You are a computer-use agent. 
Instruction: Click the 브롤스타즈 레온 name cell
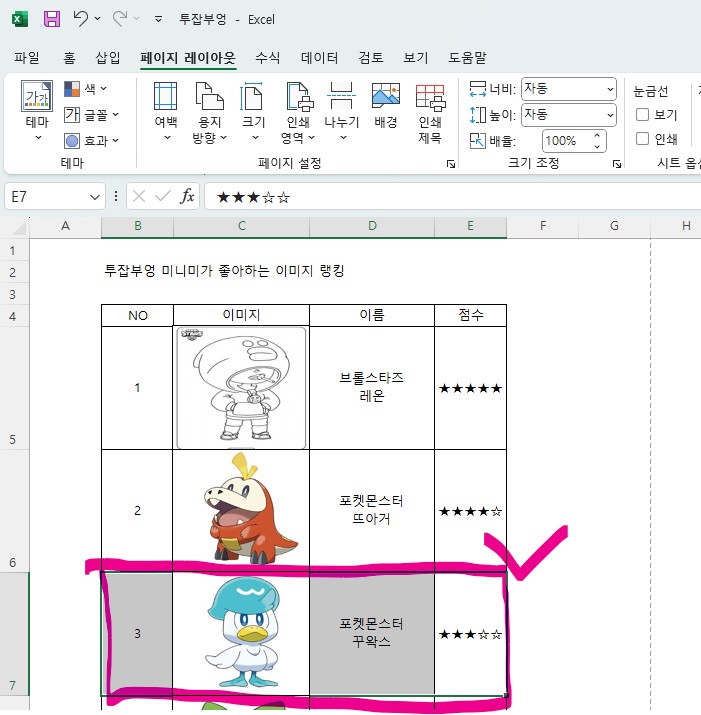[372, 388]
